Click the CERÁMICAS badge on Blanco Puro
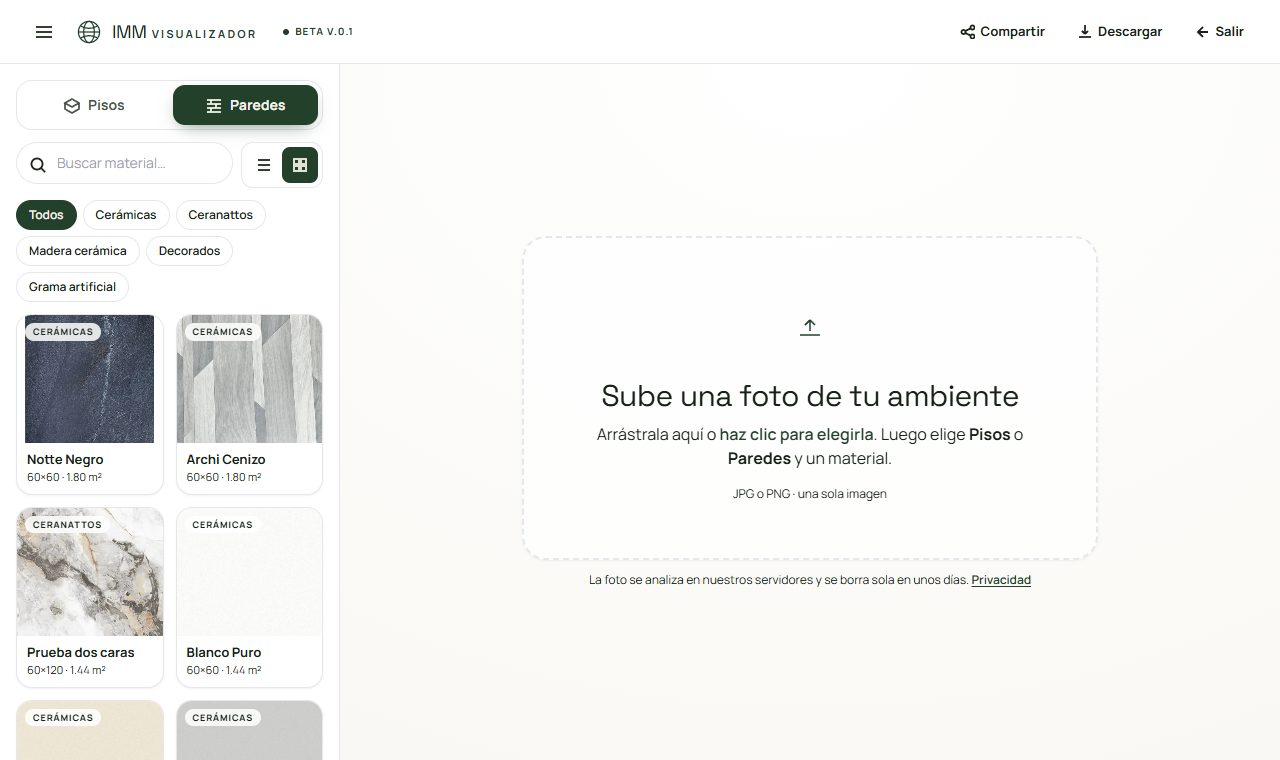The height and width of the screenshot is (760, 1280). pos(222,525)
